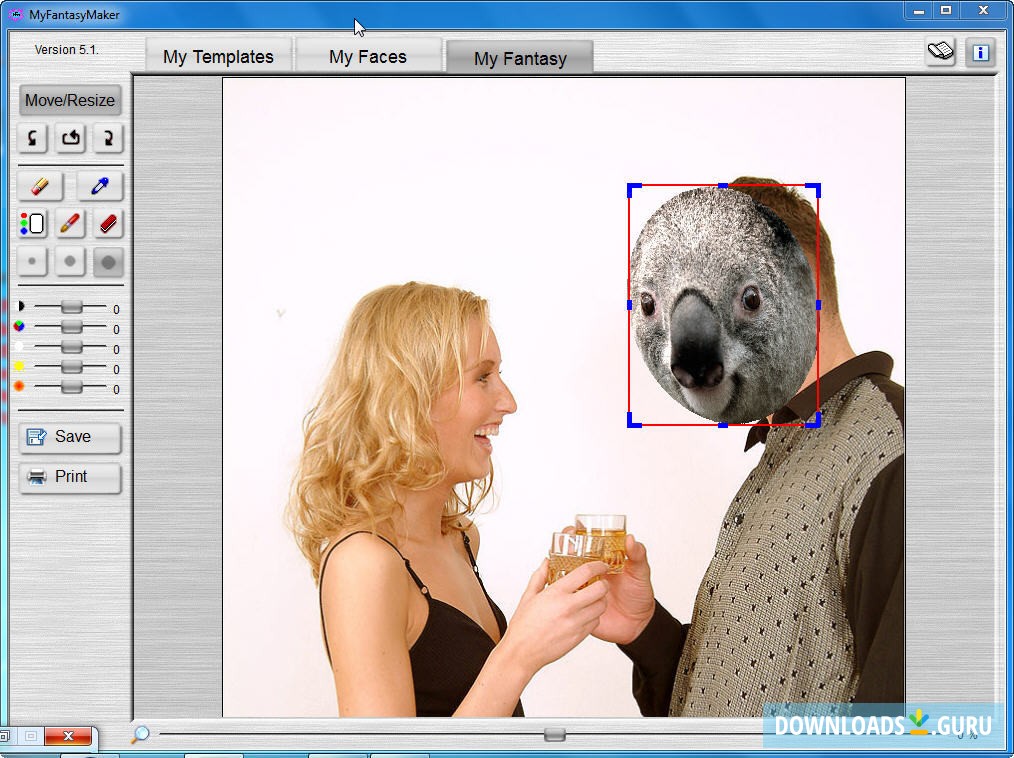Choose the large brush size
Viewport: 1014px width, 758px height.
(108, 262)
